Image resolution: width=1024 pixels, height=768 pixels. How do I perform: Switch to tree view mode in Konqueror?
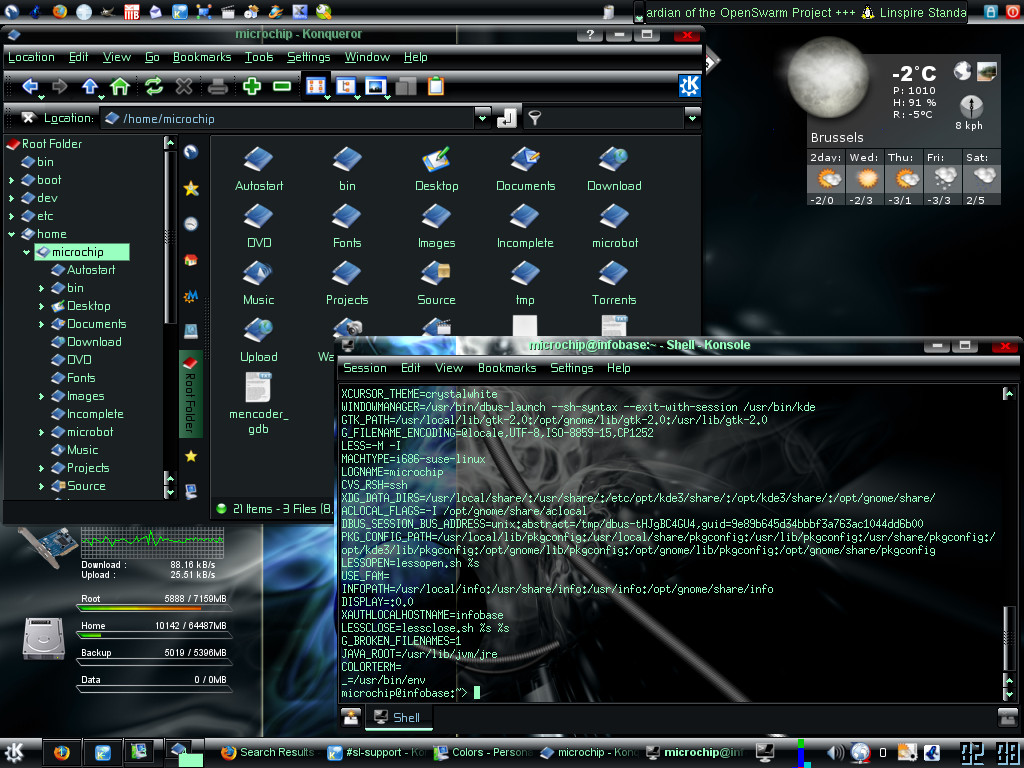pyautogui.click(x=346, y=86)
